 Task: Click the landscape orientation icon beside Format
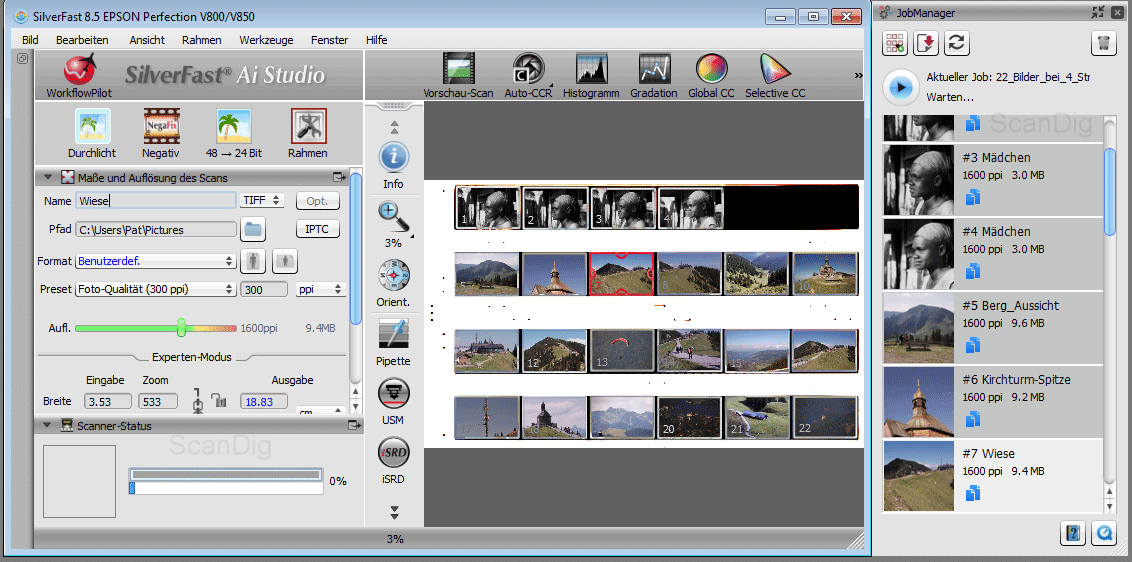click(x=285, y=261)
